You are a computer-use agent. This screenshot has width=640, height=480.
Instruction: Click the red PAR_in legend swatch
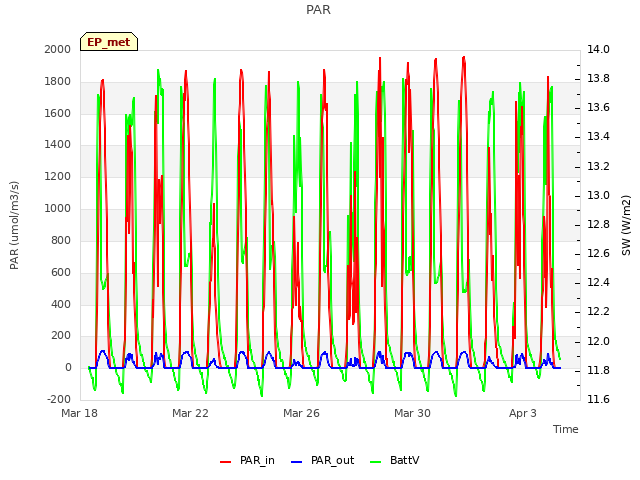tap(226, 462)
